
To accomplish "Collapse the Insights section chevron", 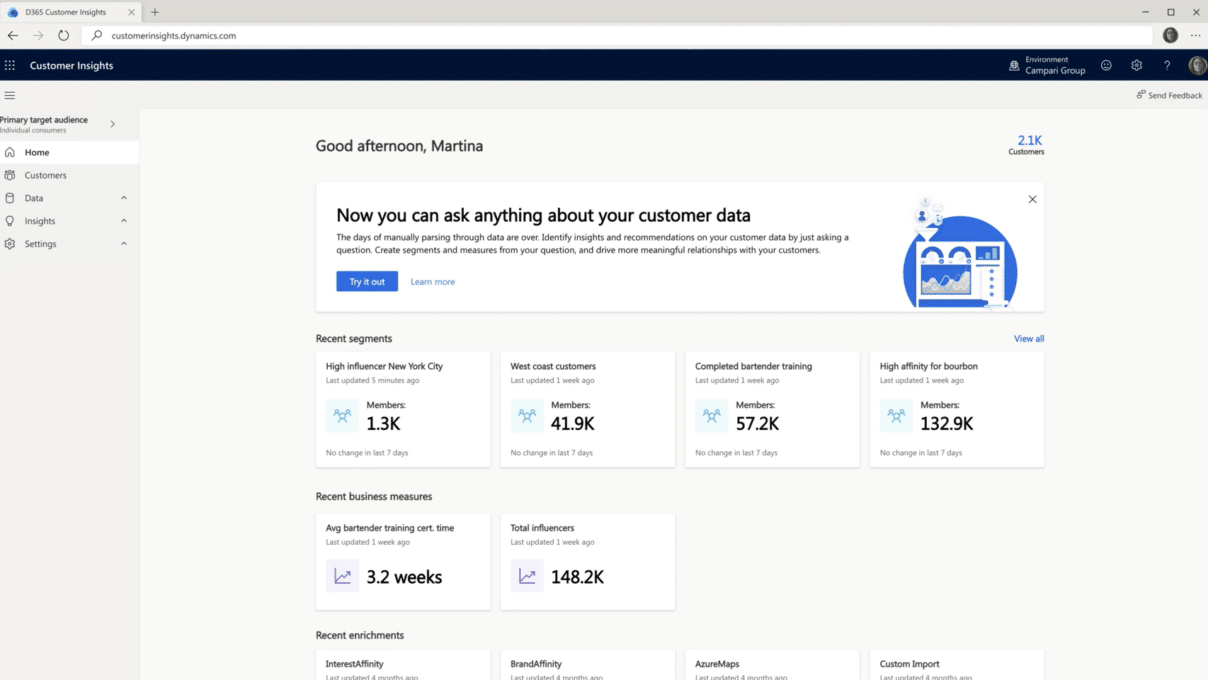I will (124, 221).
